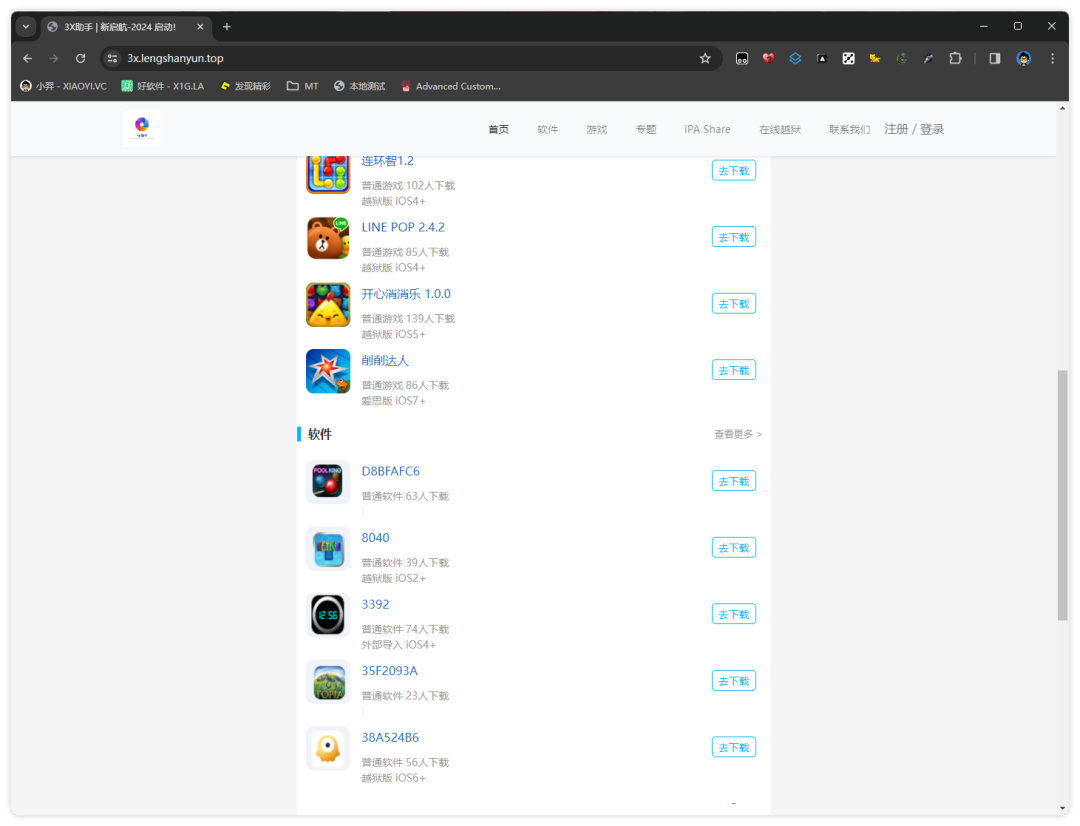Open the 好软件 - X1G.LA bookmark

[163, 86]
